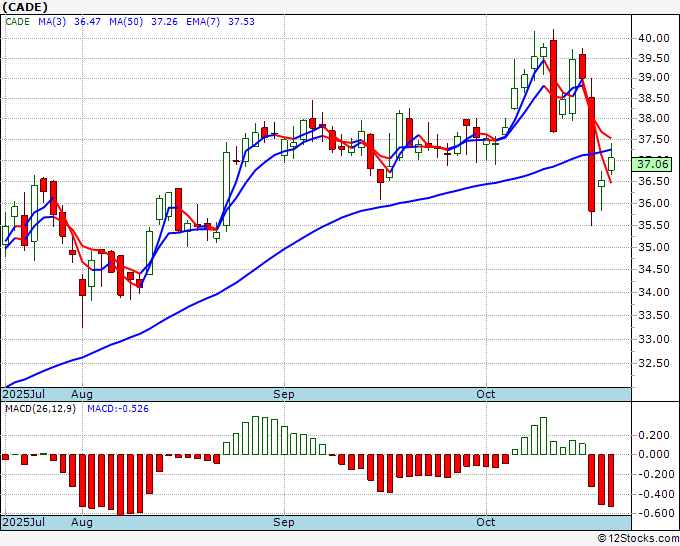The width and height of the screenshot is (680, 546).
Task: Click Aug on MACD time axis
Action: point(82,522)
